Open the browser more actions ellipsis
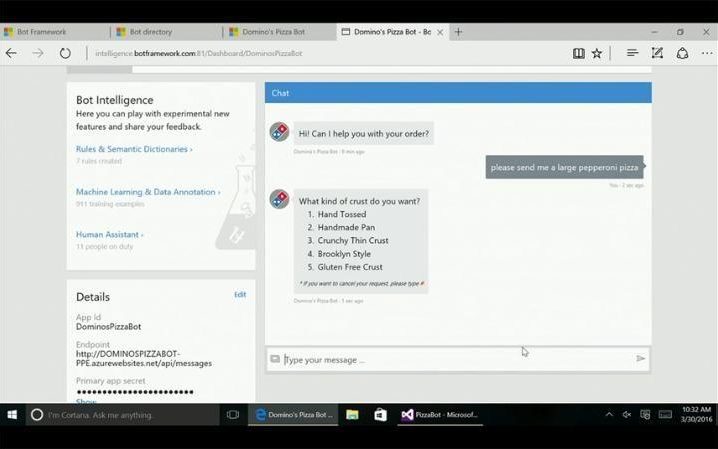The height and width of the screenshot is (449, 718). (707, 53)
